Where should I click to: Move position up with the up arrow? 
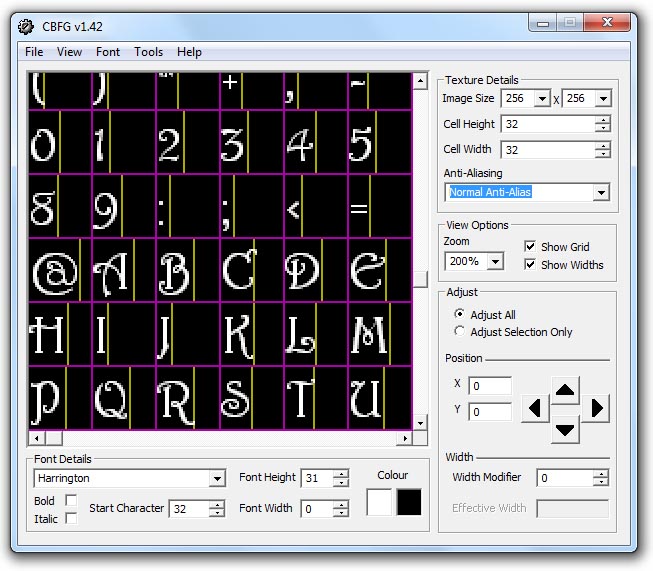(x=565, y=390)
